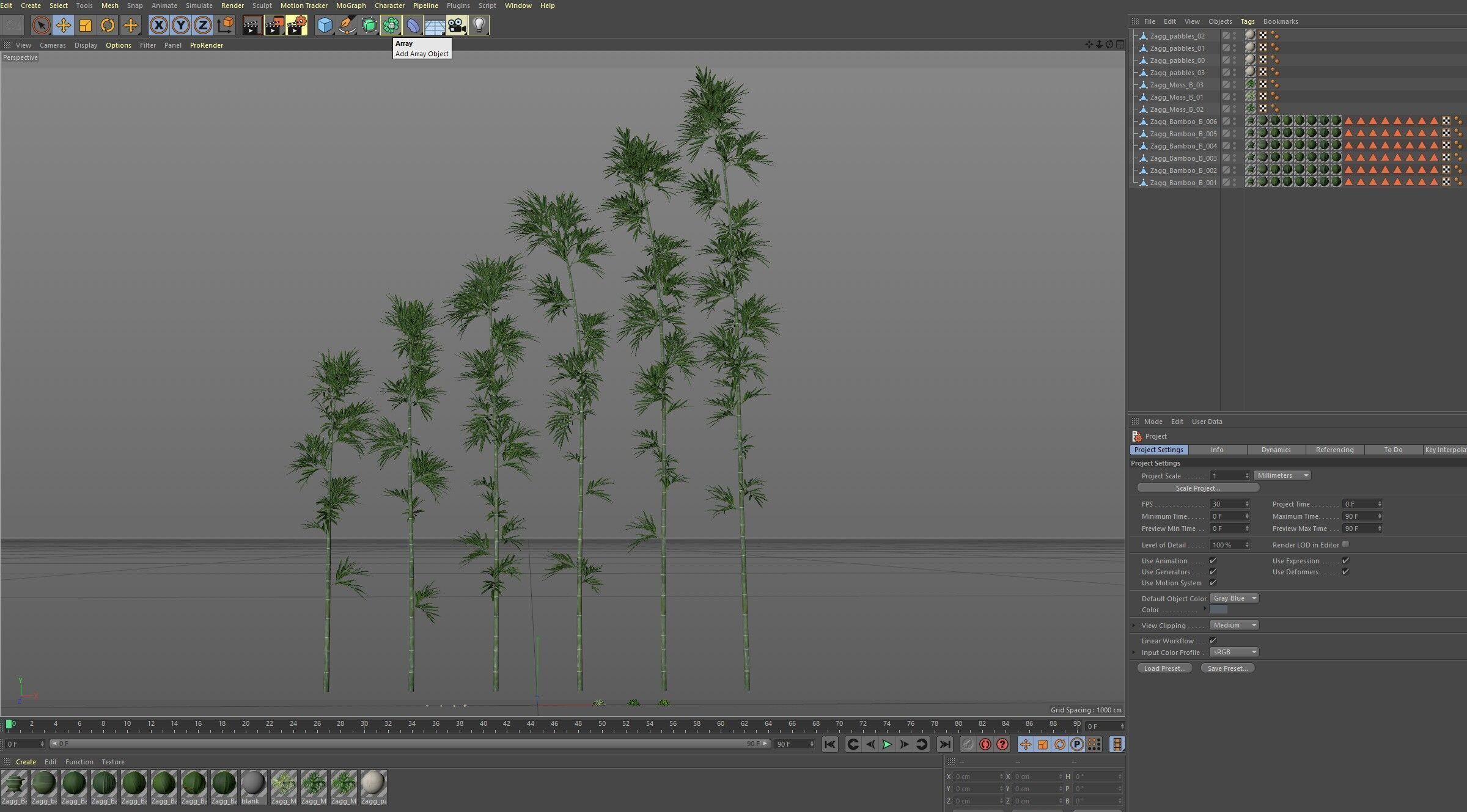Click the Array object icon
The image size is (1467, 812).
click(x=391, y=25)
